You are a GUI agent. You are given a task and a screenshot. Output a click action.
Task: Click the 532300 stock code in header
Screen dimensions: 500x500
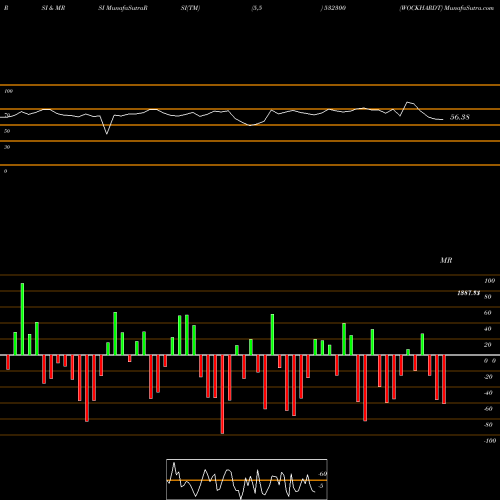(334, 8)
